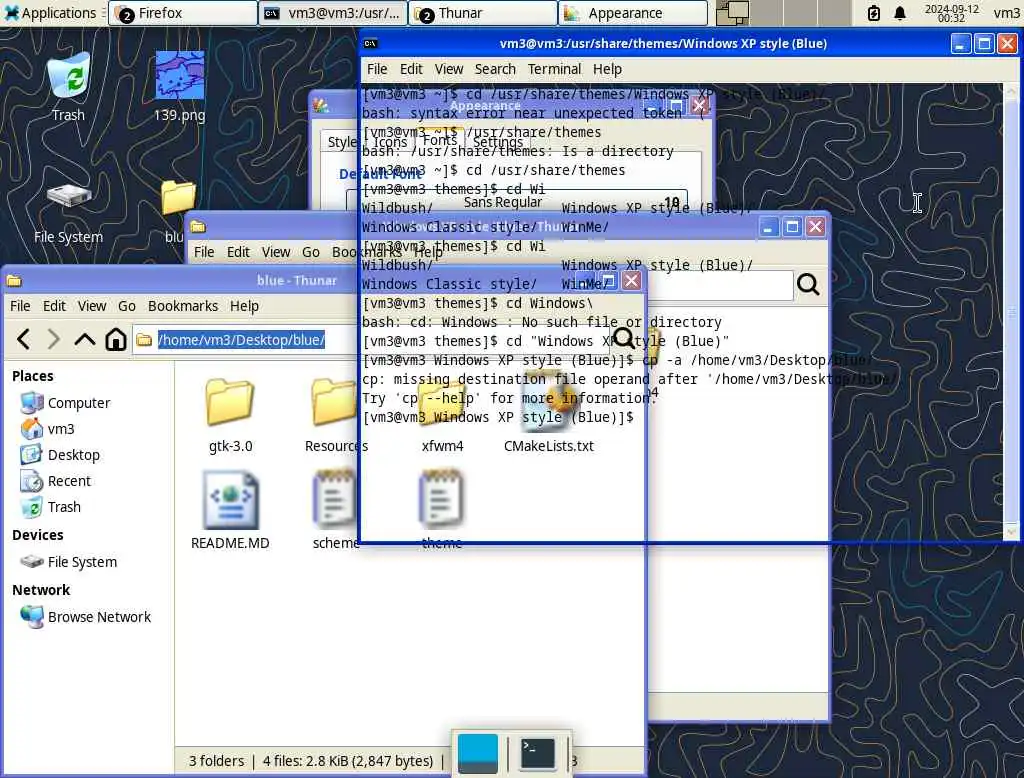Open Edit menu in blue Thunar window

click(x=54, y=306)
